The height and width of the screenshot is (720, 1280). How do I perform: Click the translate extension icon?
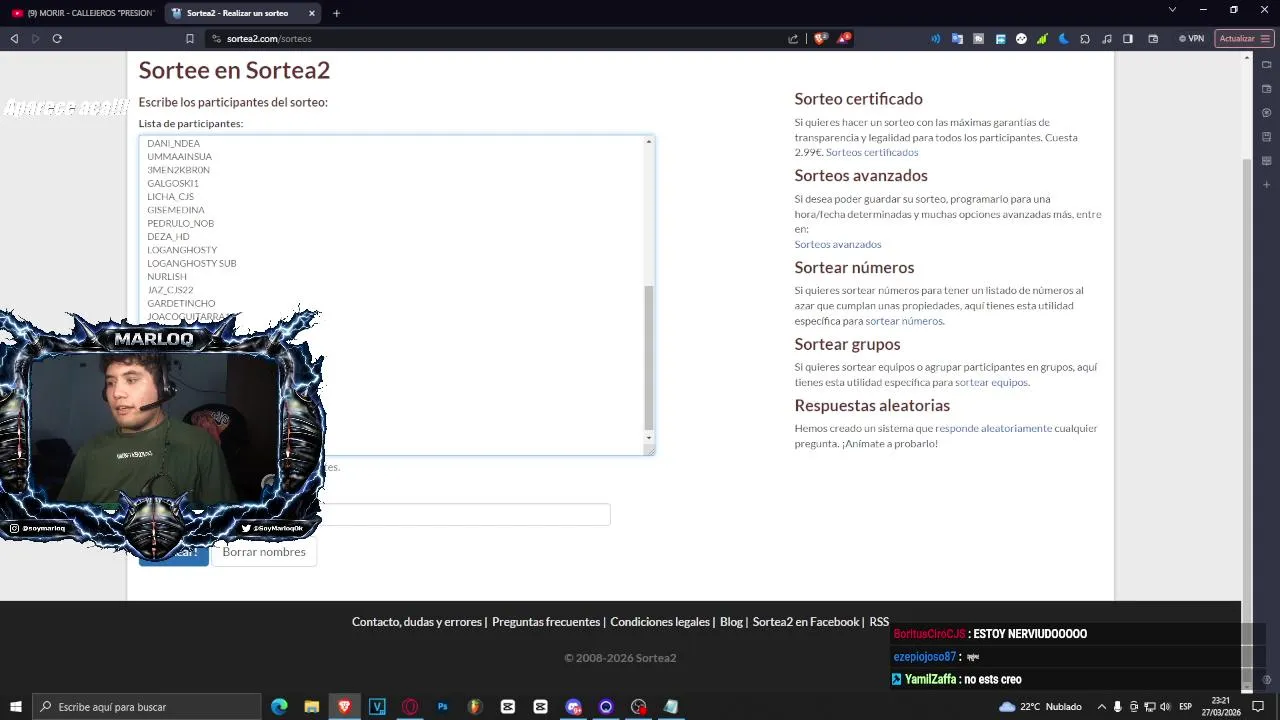click(x=957, y=39)
